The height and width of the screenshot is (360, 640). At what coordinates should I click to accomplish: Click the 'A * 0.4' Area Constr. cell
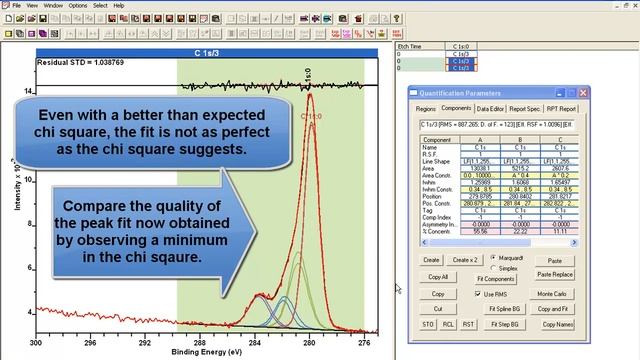520,176
